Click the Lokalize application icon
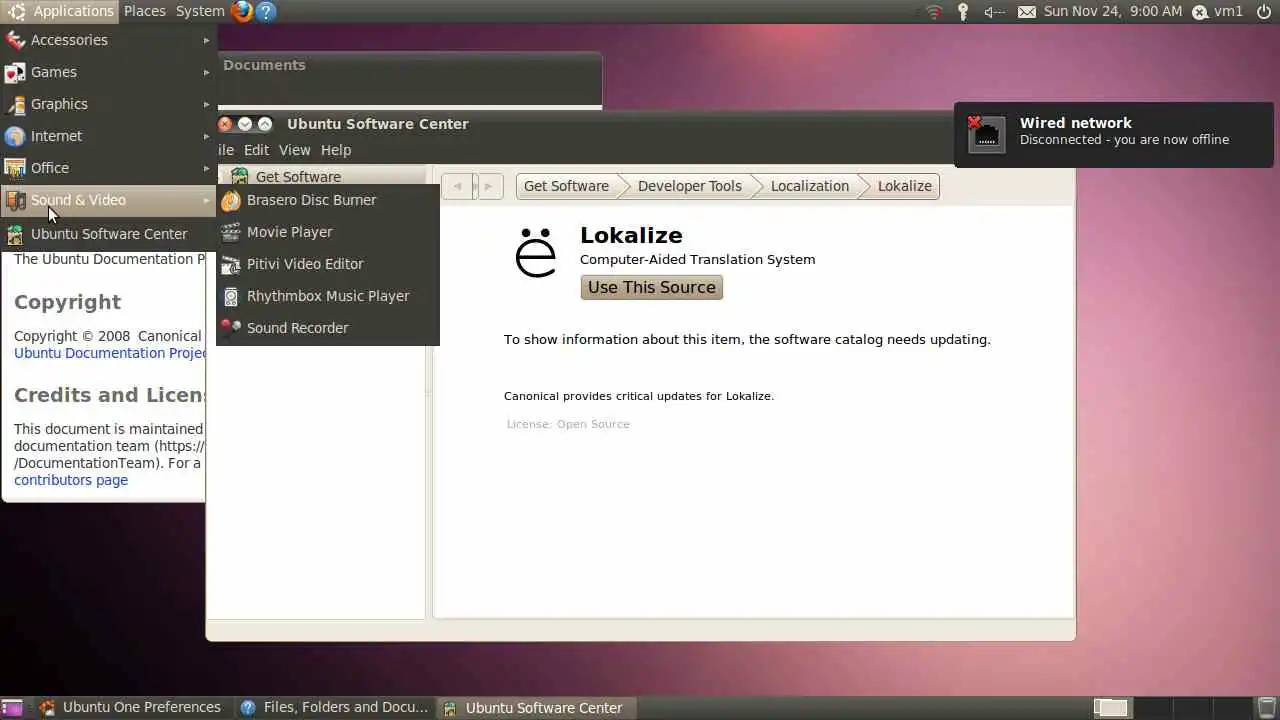 click(x=536, y=253)
